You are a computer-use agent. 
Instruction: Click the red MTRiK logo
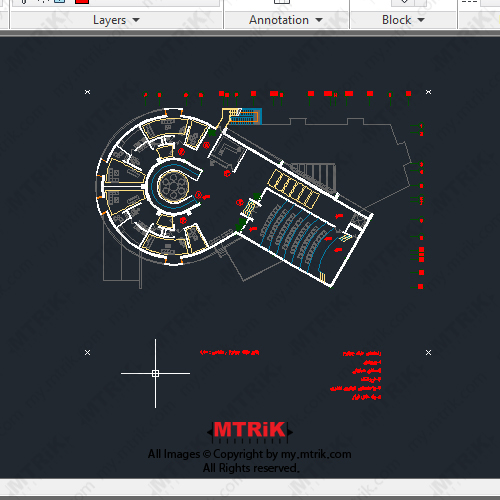pyautogui.click(x=250, y=430)
